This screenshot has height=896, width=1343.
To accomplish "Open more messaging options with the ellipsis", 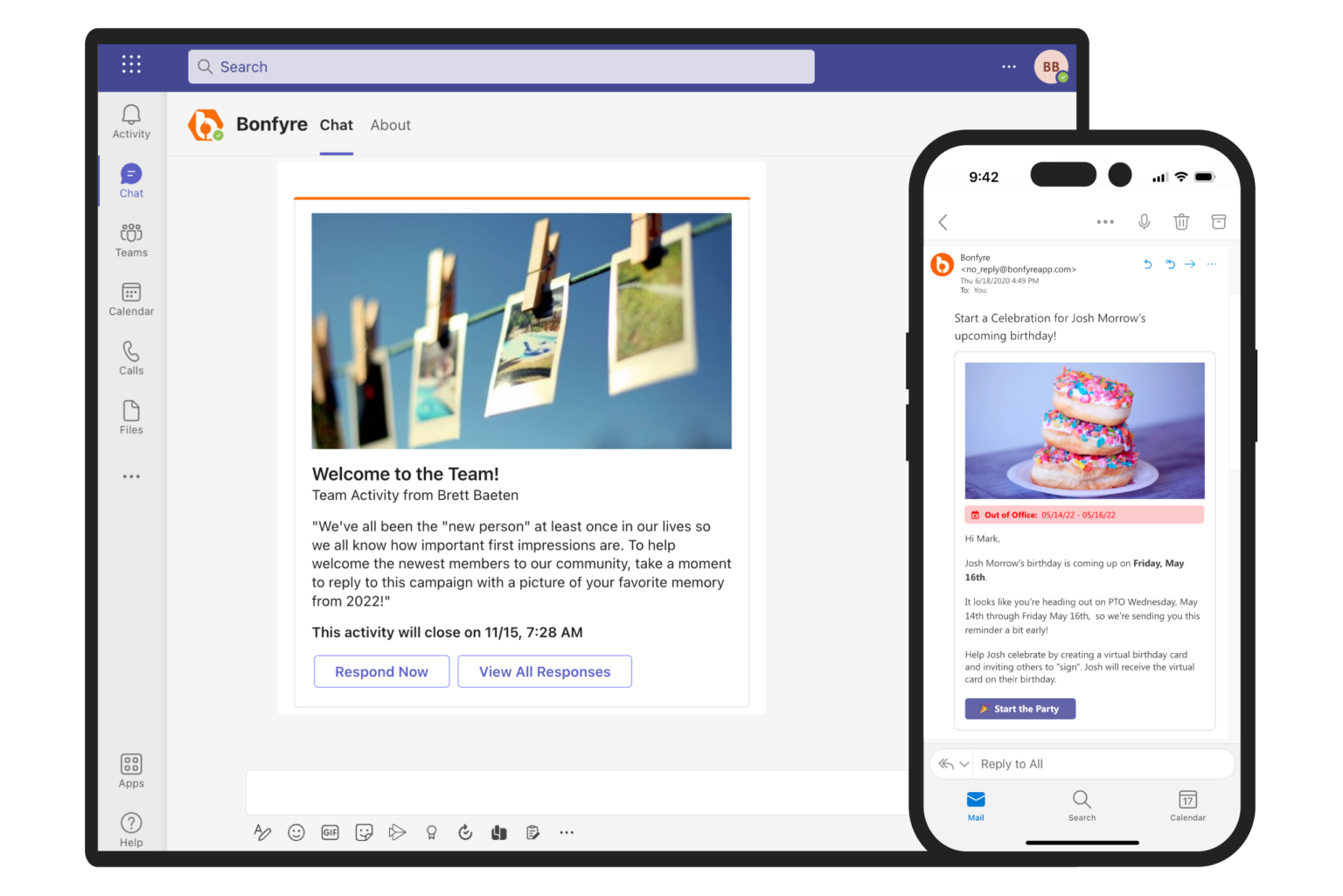I will pos(567,832).
